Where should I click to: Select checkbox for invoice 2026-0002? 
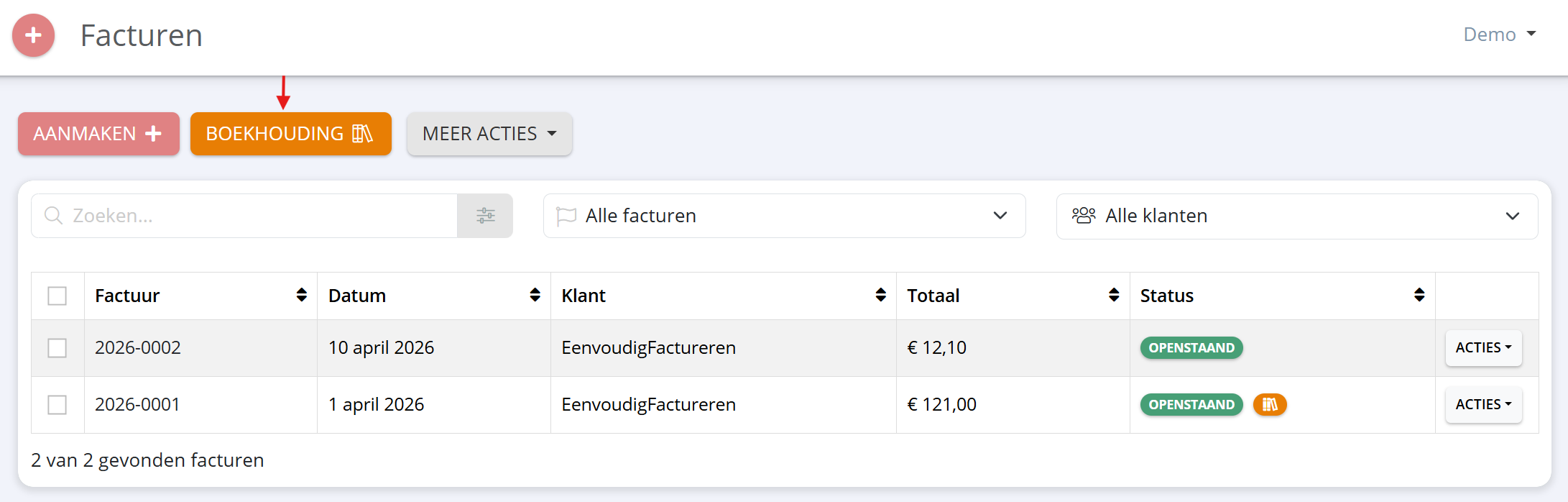point(57,348)
